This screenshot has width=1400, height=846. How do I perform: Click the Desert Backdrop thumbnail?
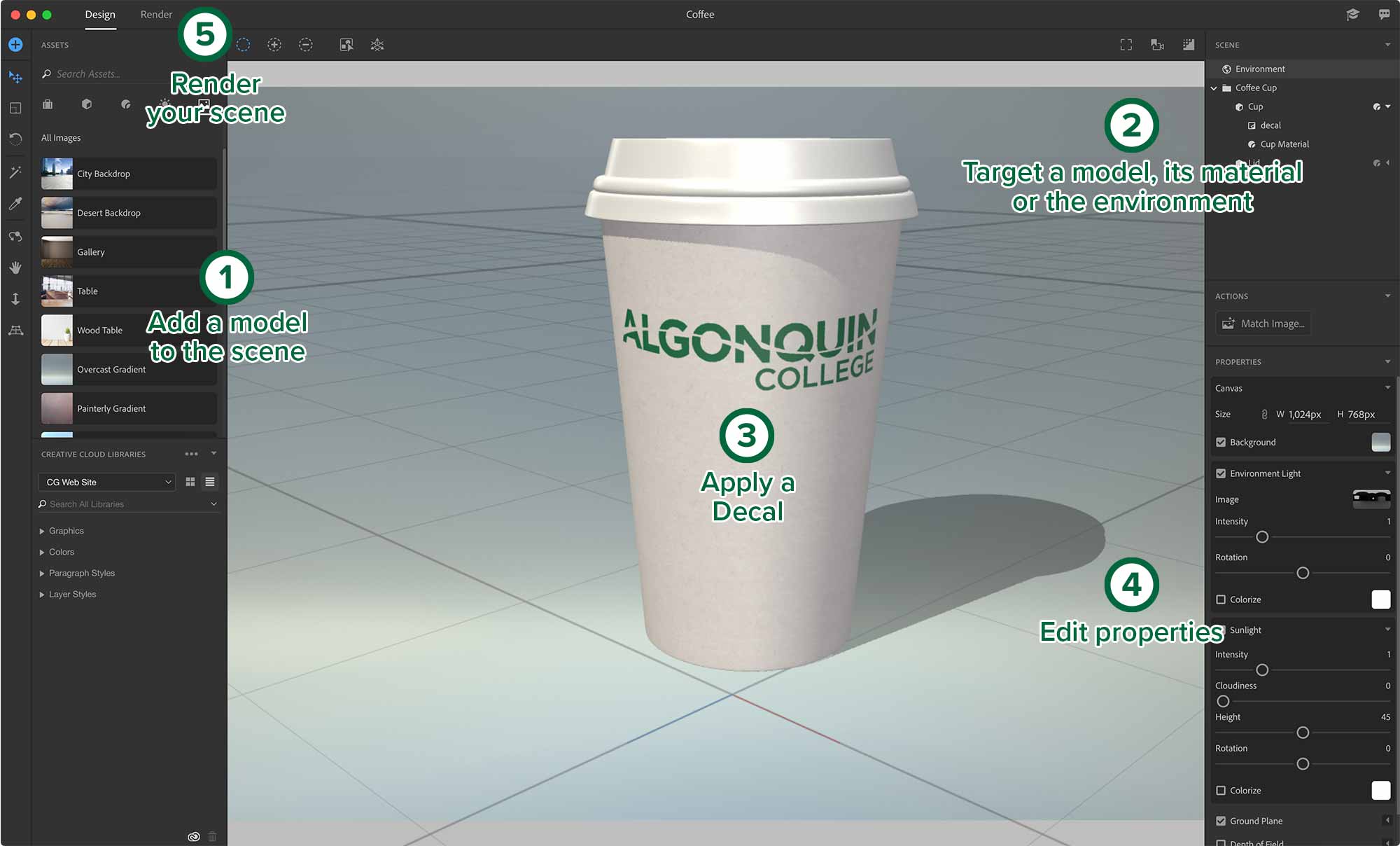(x=55, y=212)
